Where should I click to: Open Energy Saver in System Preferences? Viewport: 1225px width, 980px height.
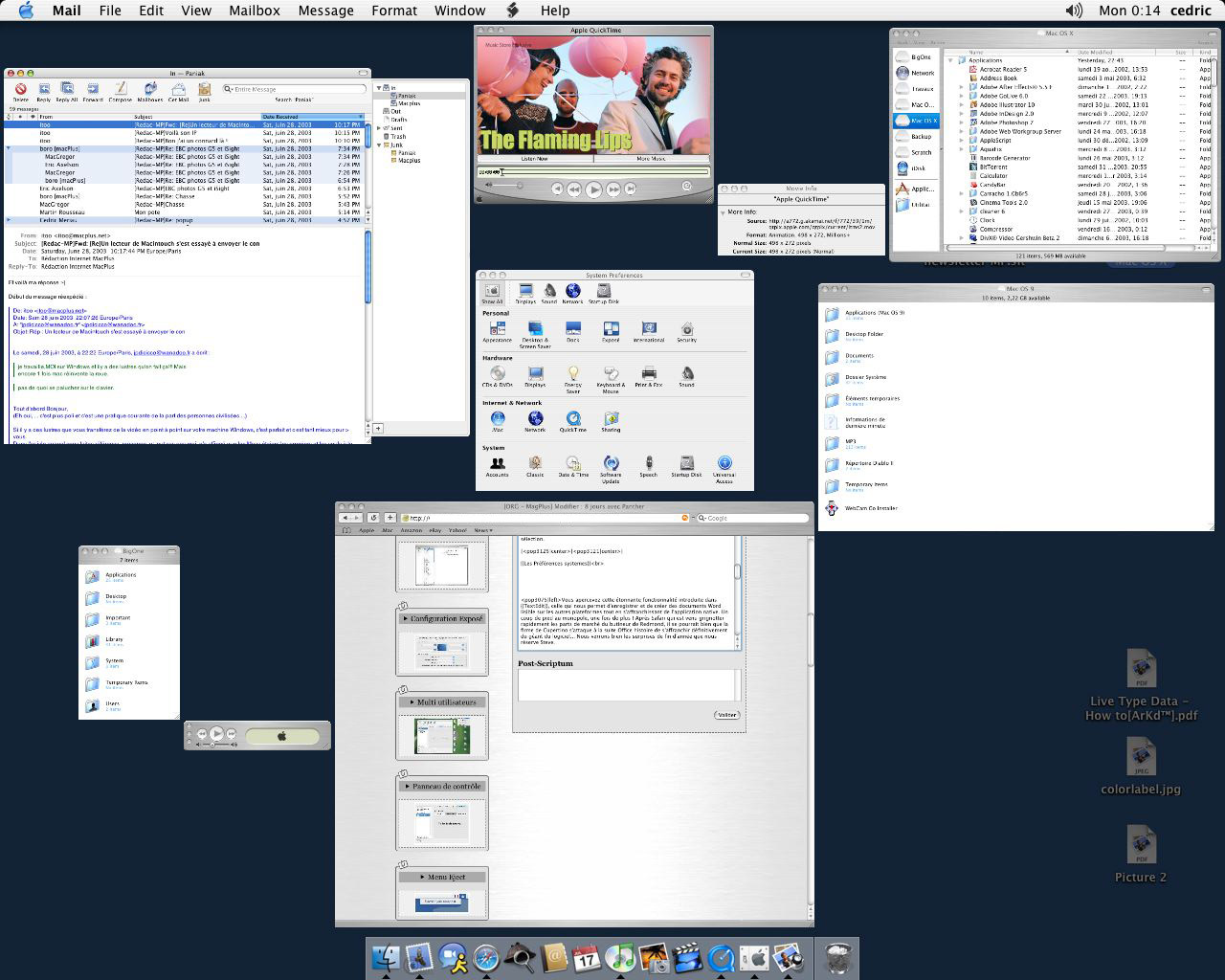point(572,375)
